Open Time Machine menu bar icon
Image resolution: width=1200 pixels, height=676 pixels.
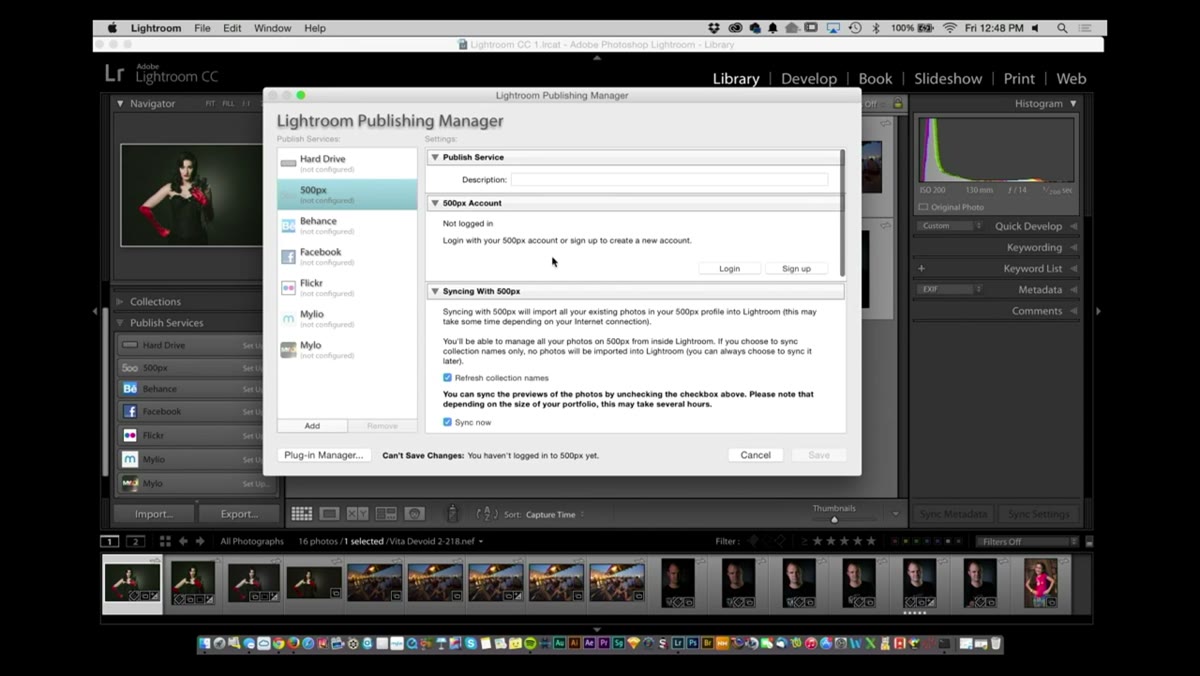(x=855, y=28)
